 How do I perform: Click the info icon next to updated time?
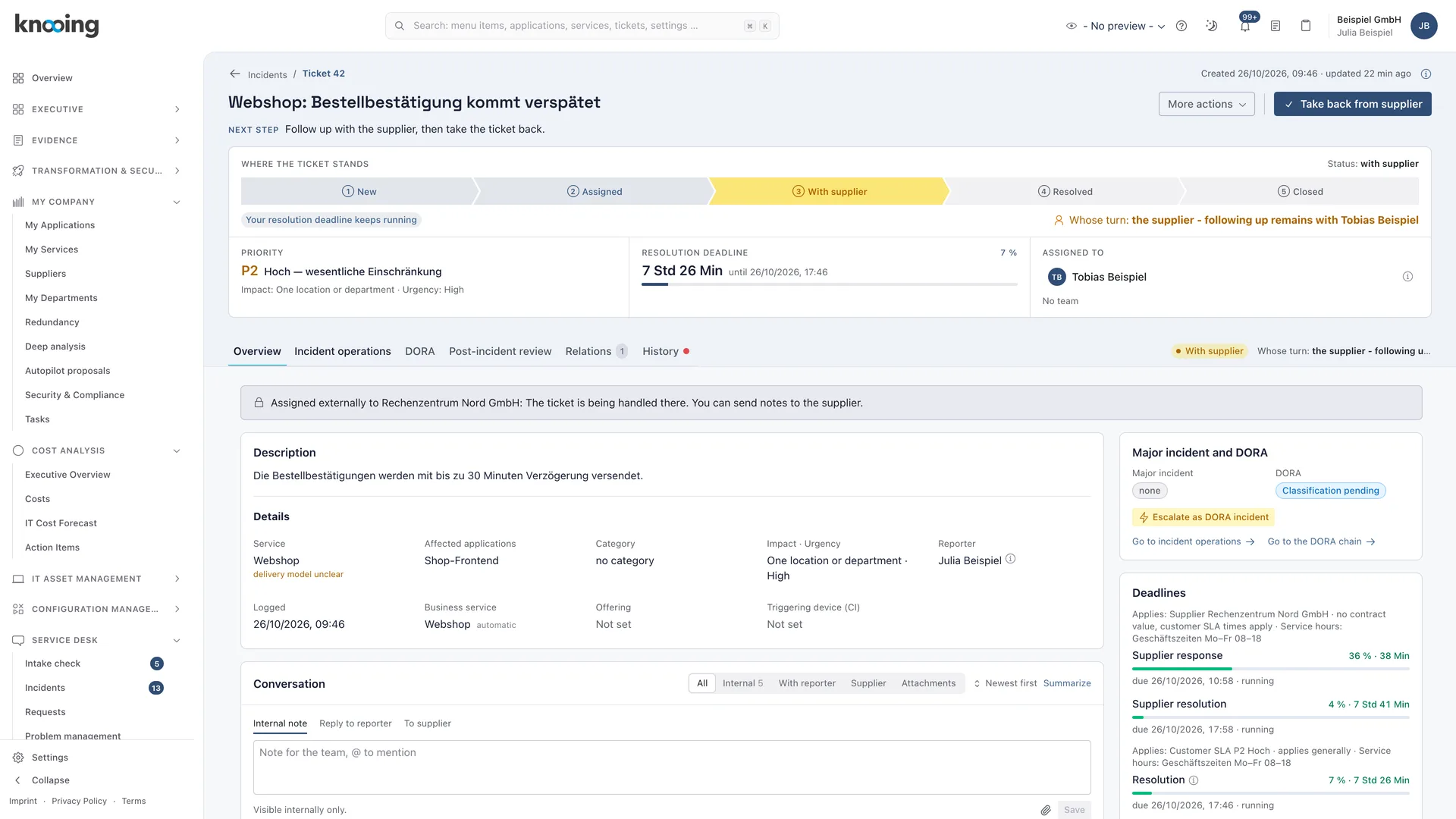(1426, 74)
